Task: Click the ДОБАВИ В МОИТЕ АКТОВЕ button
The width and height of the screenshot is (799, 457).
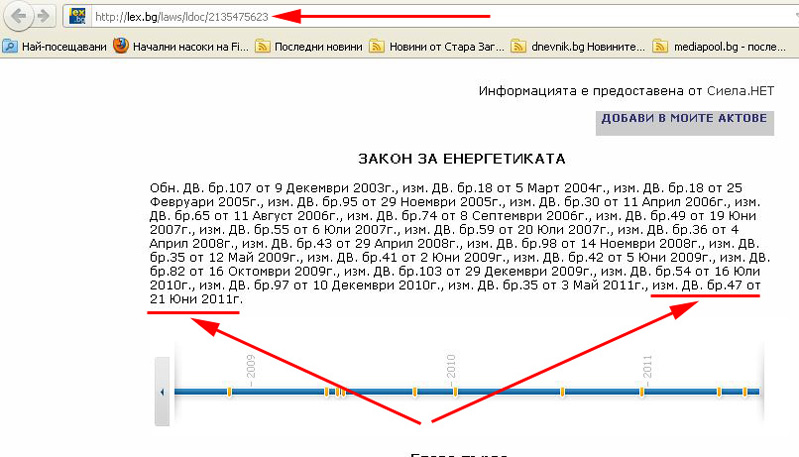Action: 684,119
